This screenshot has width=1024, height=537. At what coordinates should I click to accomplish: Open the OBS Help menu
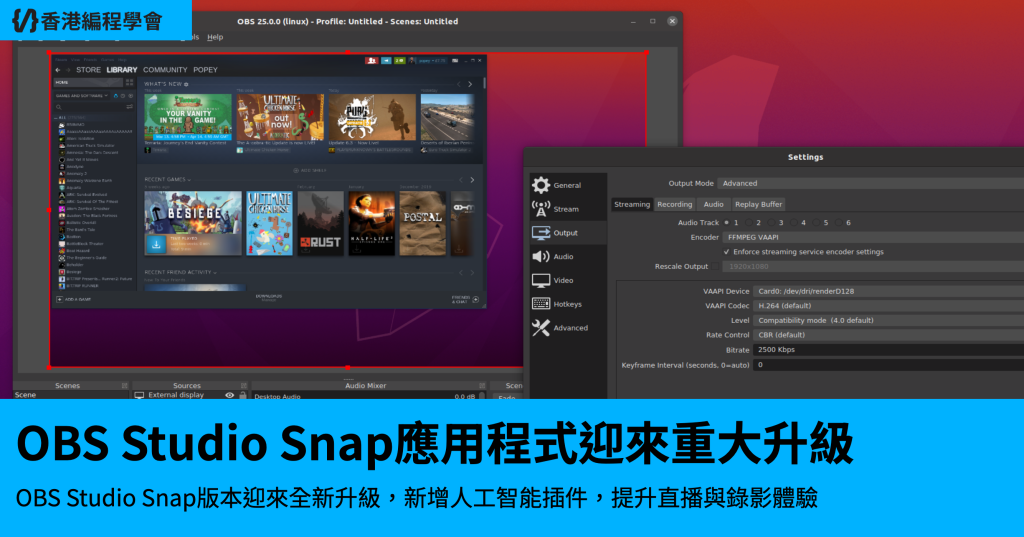[x=215, y=37]
